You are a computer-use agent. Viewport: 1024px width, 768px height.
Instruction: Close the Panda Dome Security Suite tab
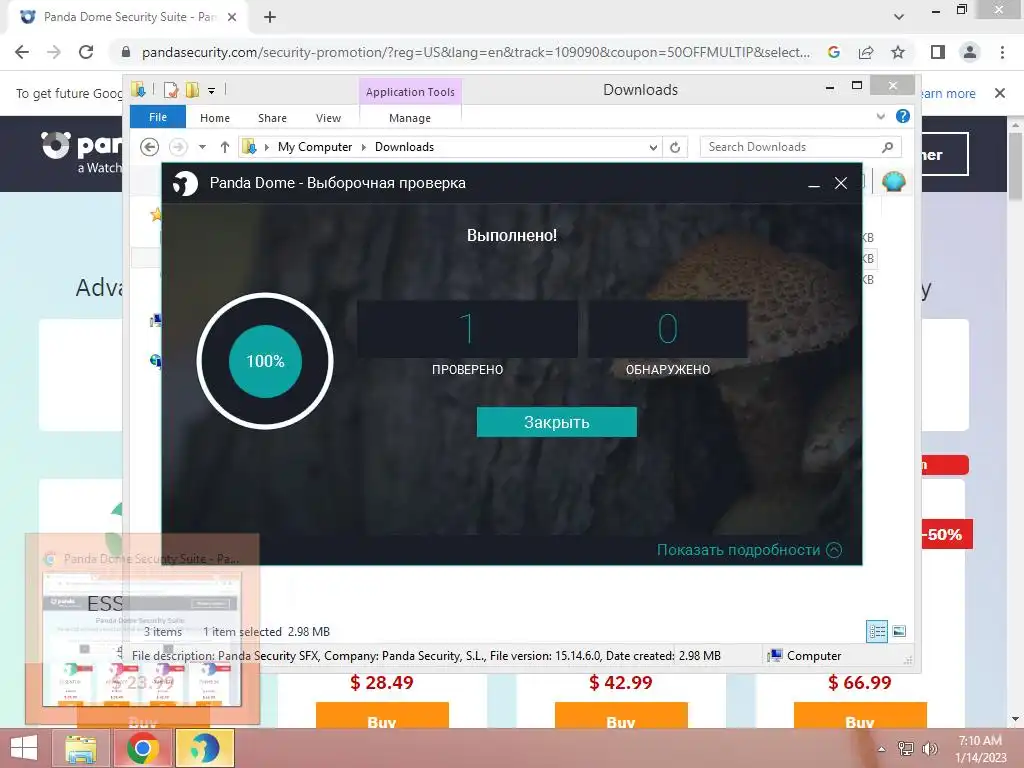click(x=232, y=17)
